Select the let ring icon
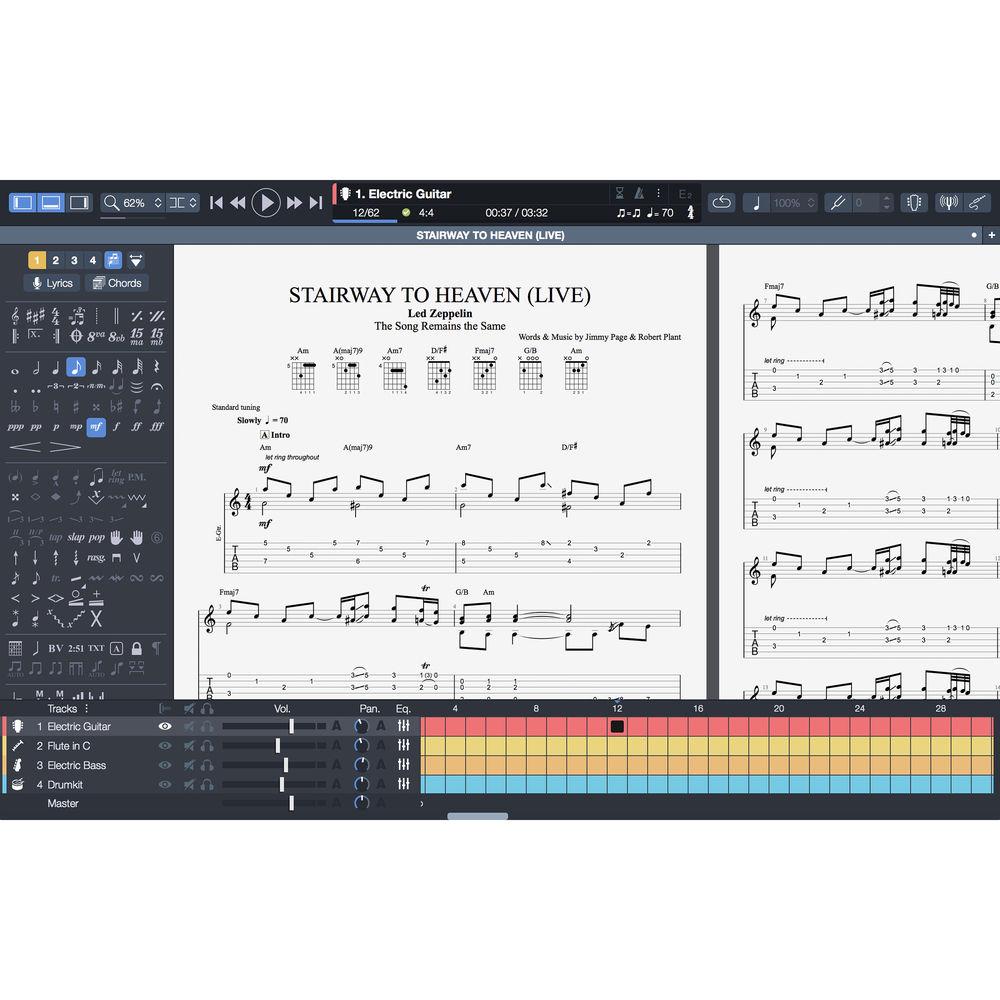1000x1000 pixels. (x=116, y=477)
